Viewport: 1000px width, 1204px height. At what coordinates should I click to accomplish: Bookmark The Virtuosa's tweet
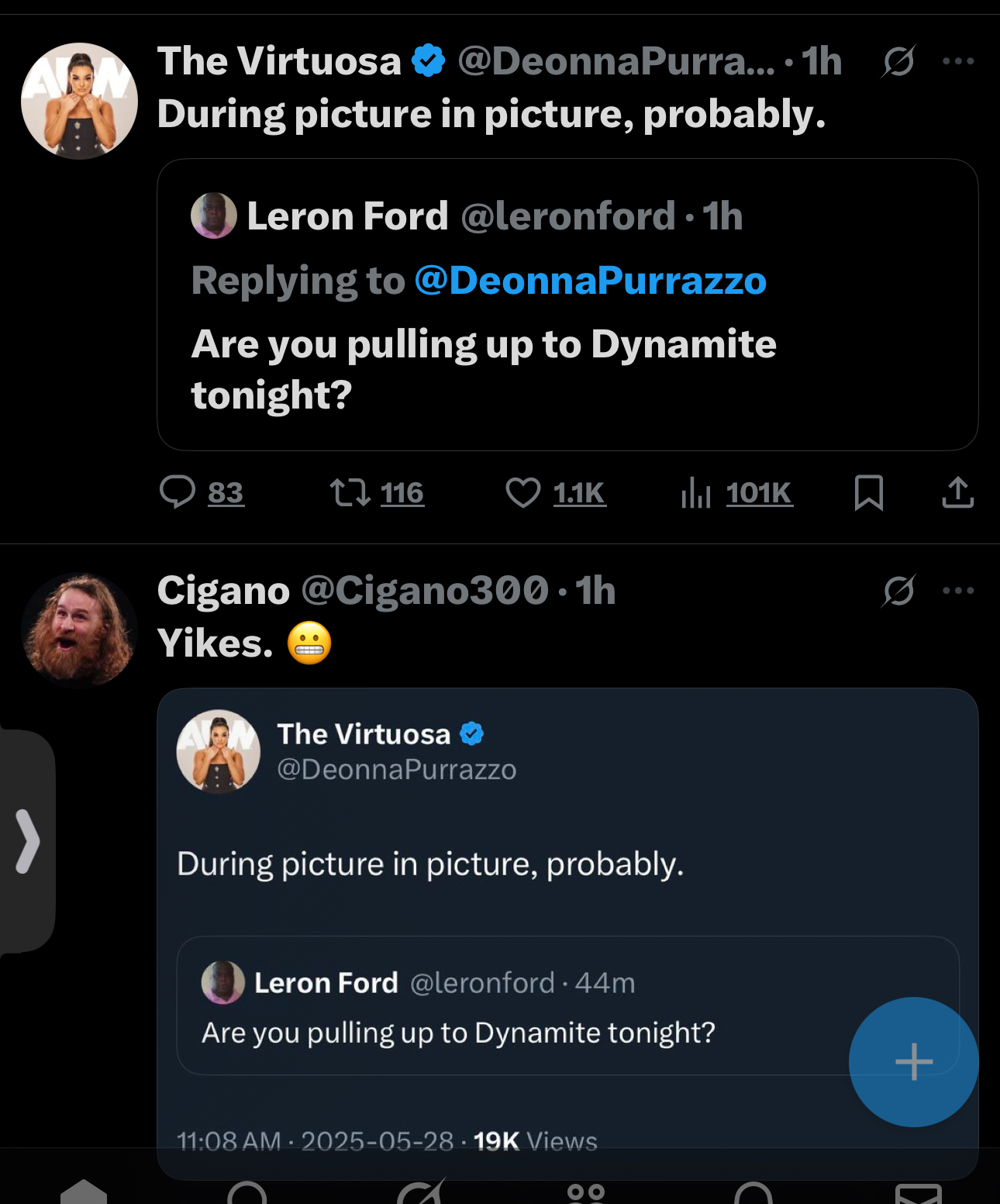point(868,492)
